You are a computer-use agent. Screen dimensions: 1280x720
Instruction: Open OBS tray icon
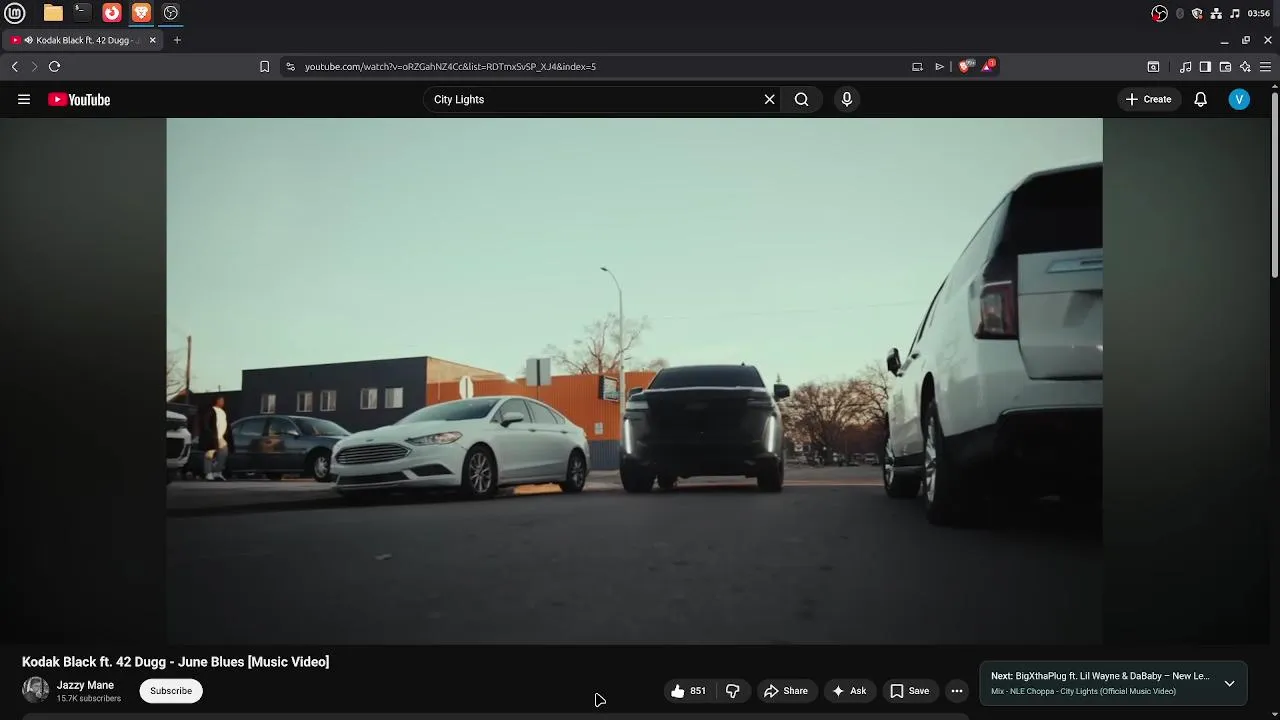tap(1159, 13)
